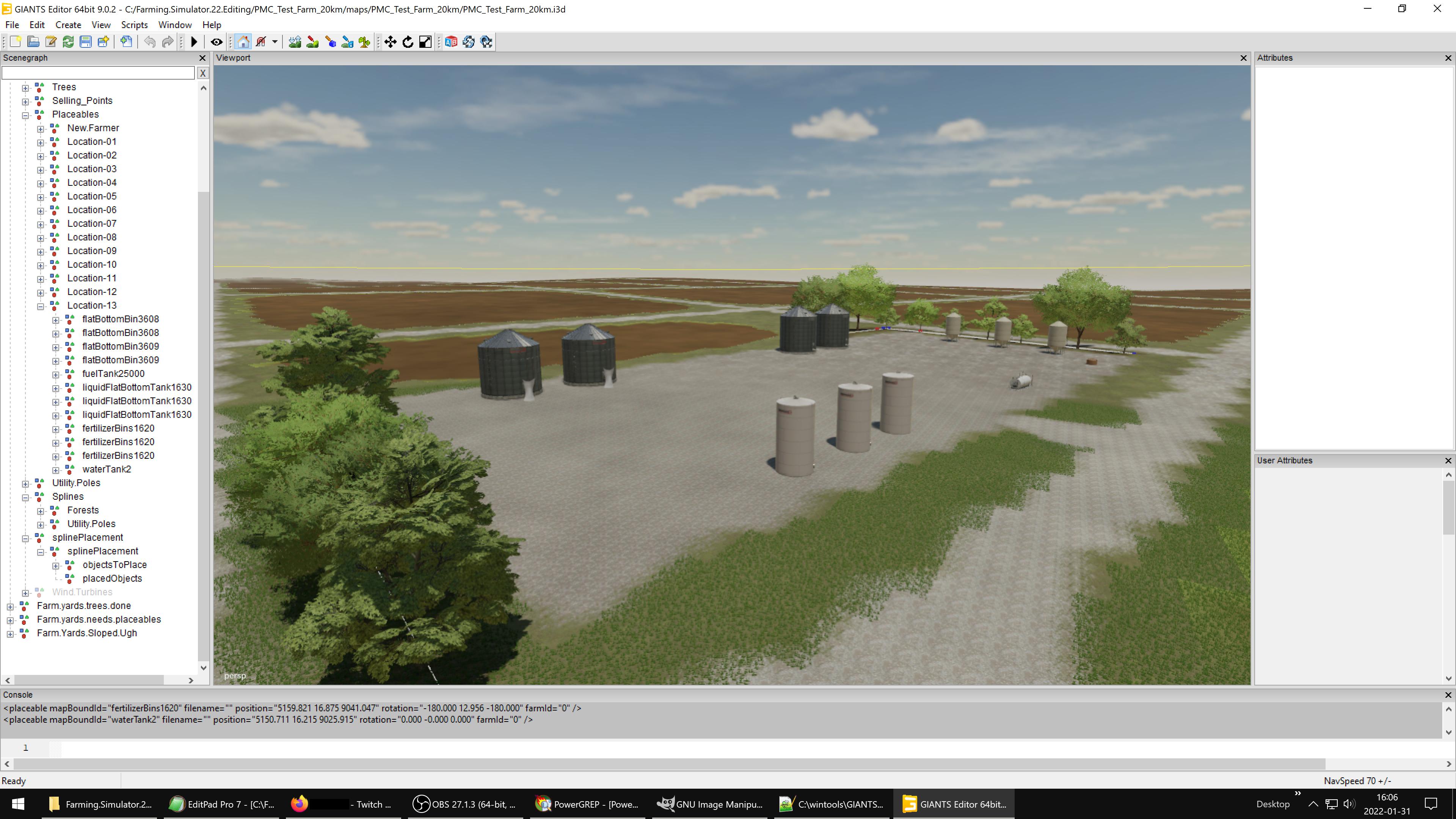Viewport: 1456px width, 819px height.
Task: Select the tree plant placement icon
Action: tap(364, 42)
